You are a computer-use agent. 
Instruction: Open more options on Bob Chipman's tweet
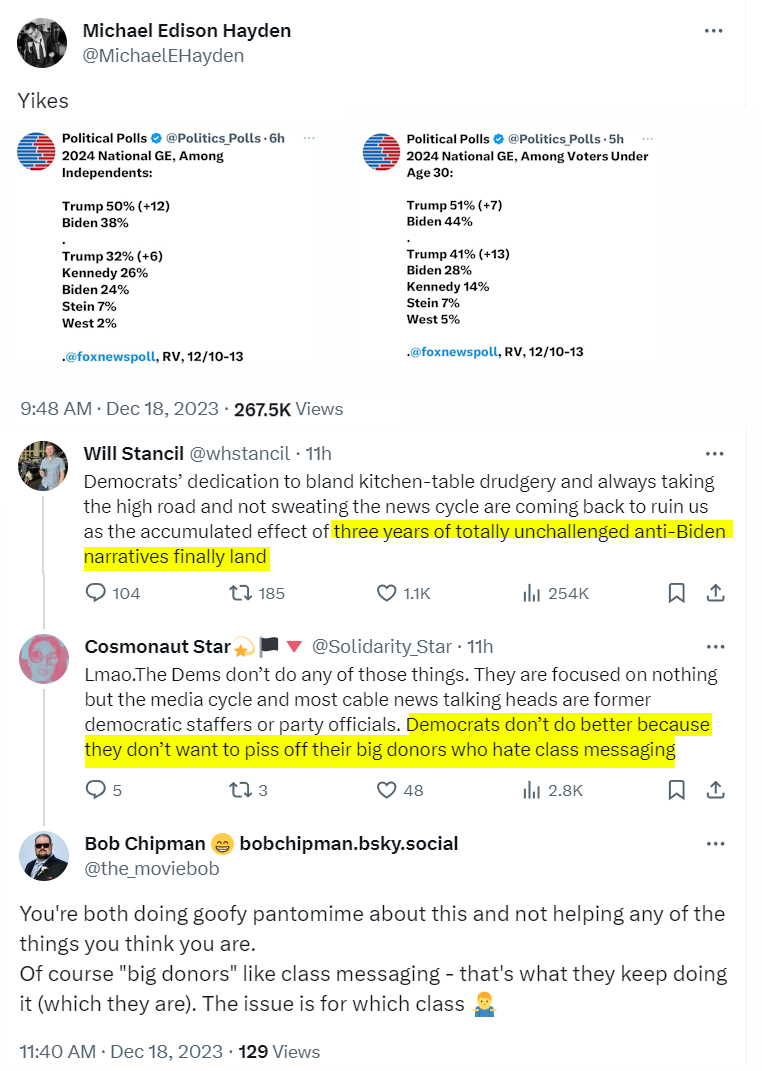click(715, 844)
